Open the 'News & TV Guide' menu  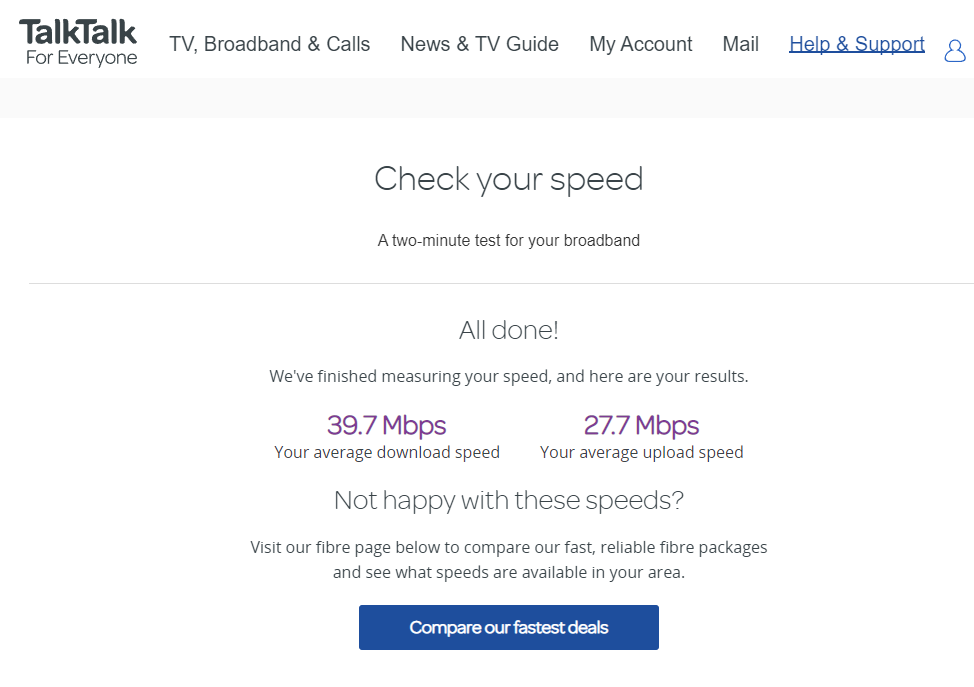(479, 44)
